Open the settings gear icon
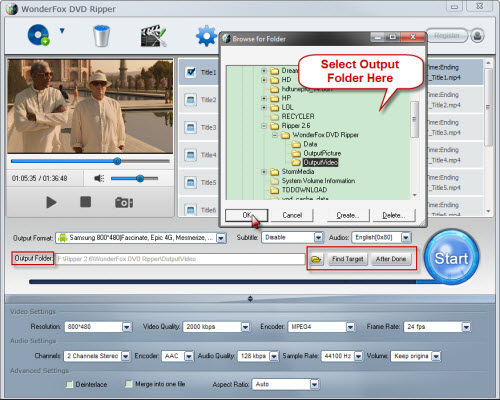Screen dimensions: 500x400 point(206,36)
